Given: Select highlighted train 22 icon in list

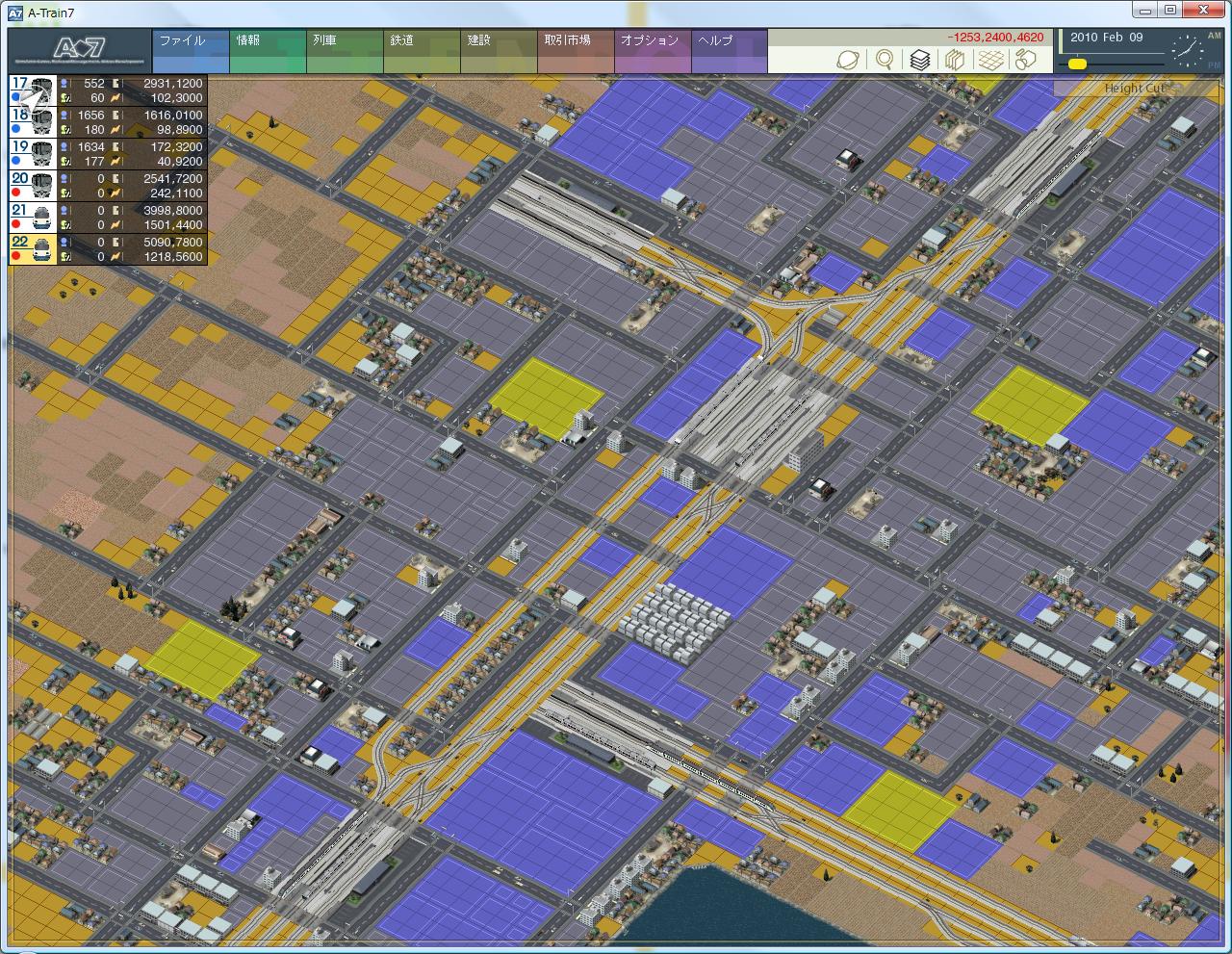Looking at the screenshot, I should 41,248.
